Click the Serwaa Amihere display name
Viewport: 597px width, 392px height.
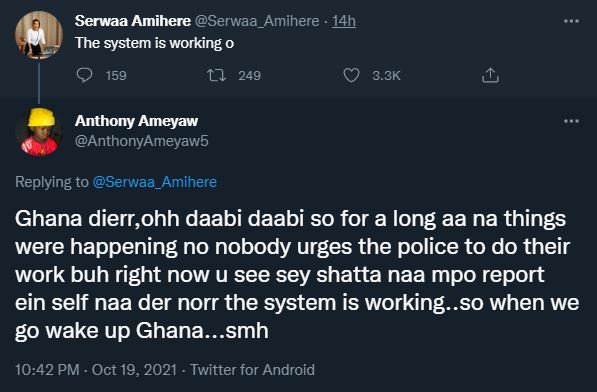click(x=132, y=21)
